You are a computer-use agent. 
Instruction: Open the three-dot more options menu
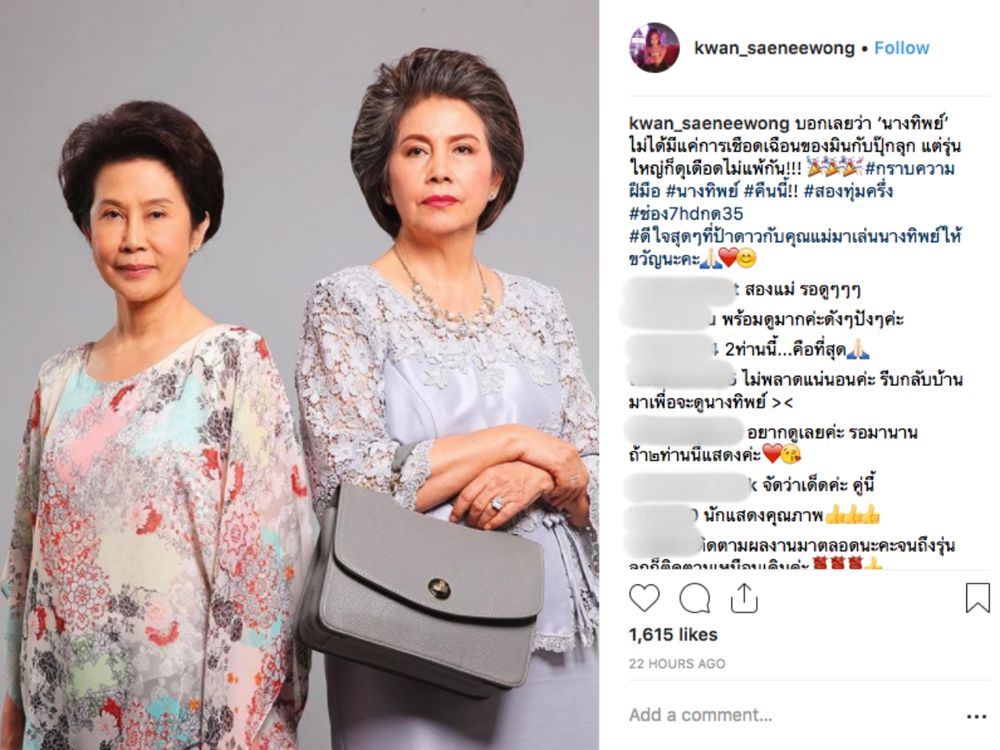pos(976,717)
